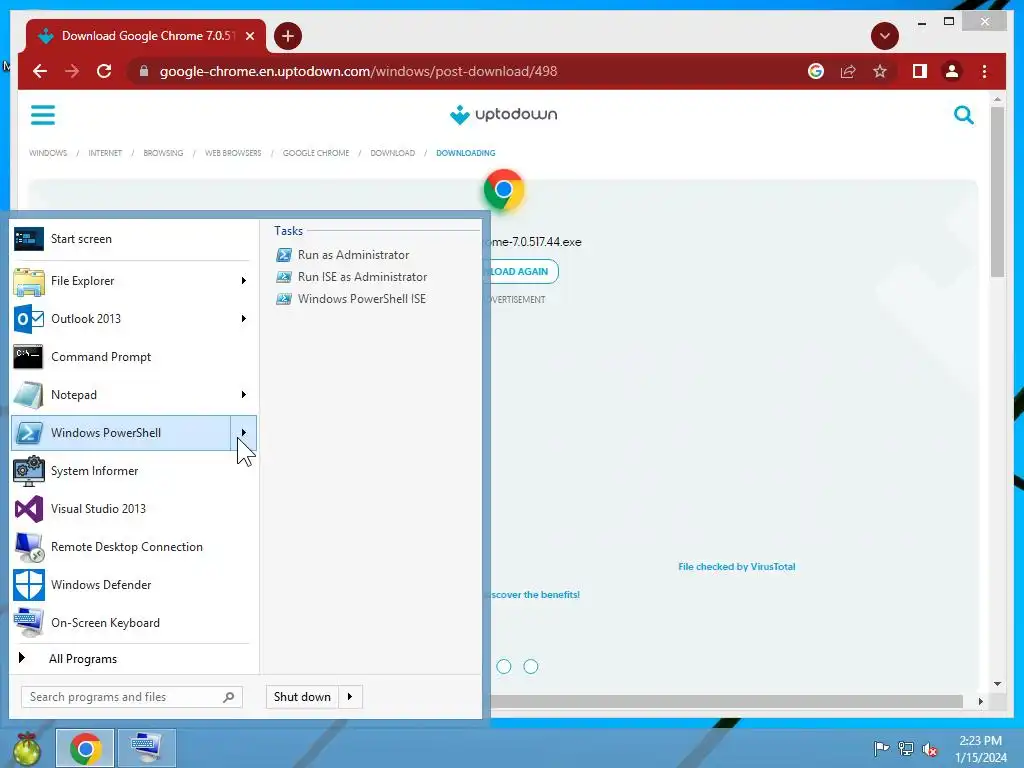Go forward in Chrome
Image resolution: width=1024 pixels, height=768 pixels.
click(x=72, y=71)
